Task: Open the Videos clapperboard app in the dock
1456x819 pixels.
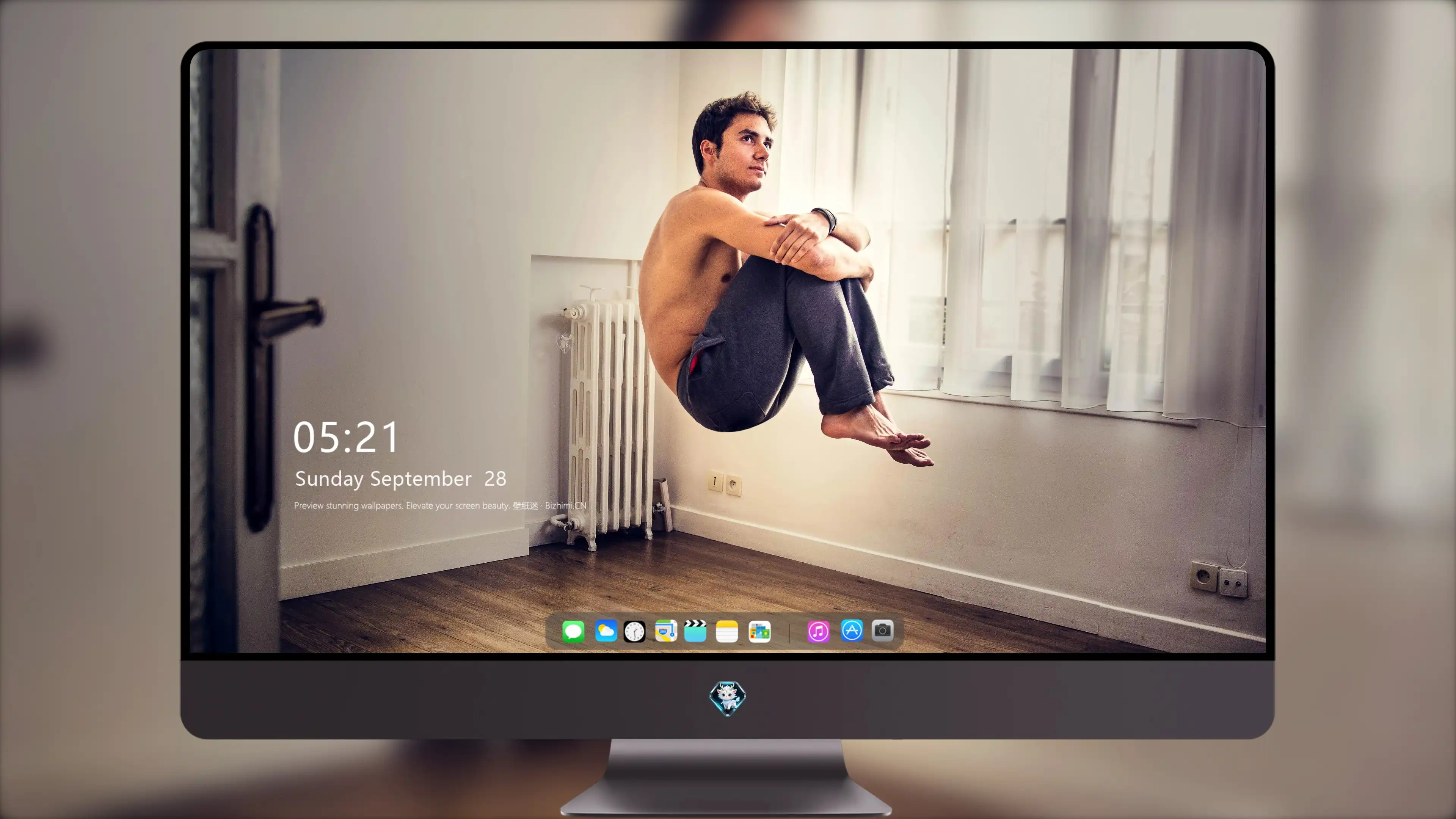Action: point(695,631)
